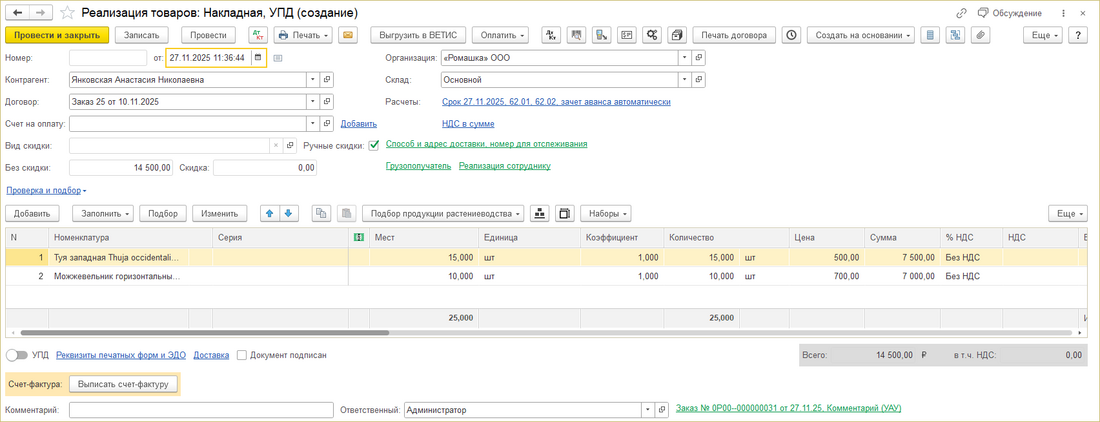Click the paperclip attached files icon
Viewport: 1100px width, 422px height.
point(981,35)
